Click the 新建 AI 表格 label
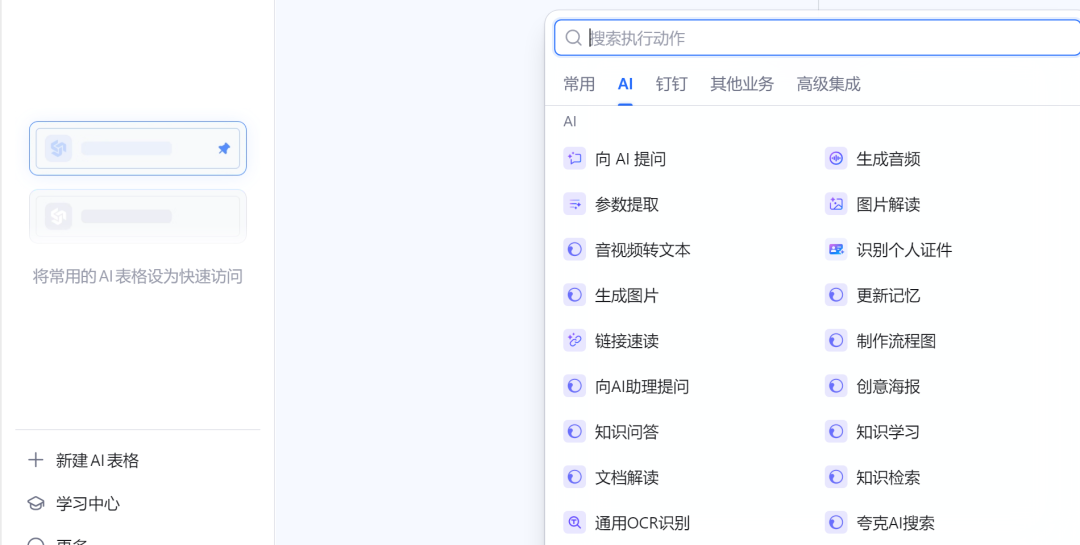The image size is (1080, 545). (97, 460)
